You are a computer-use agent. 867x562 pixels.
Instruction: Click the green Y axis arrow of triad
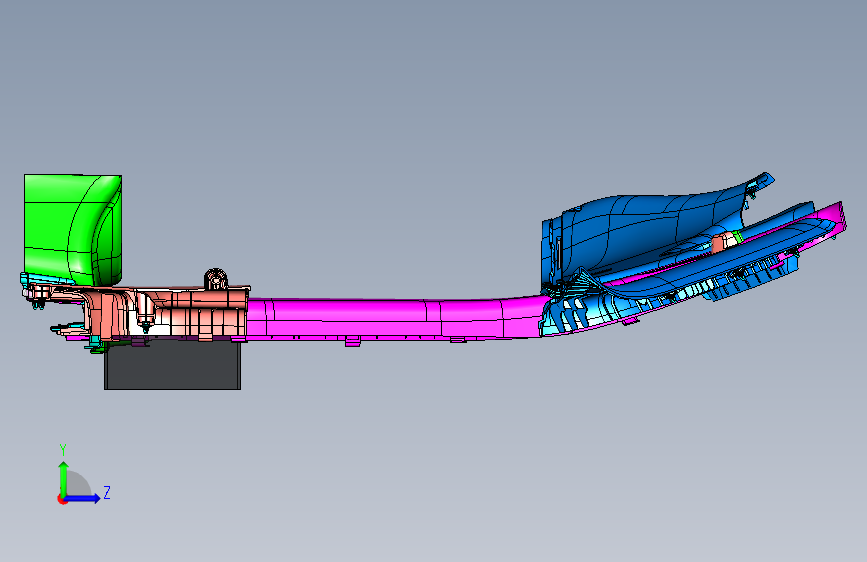[x=64, y=479]
